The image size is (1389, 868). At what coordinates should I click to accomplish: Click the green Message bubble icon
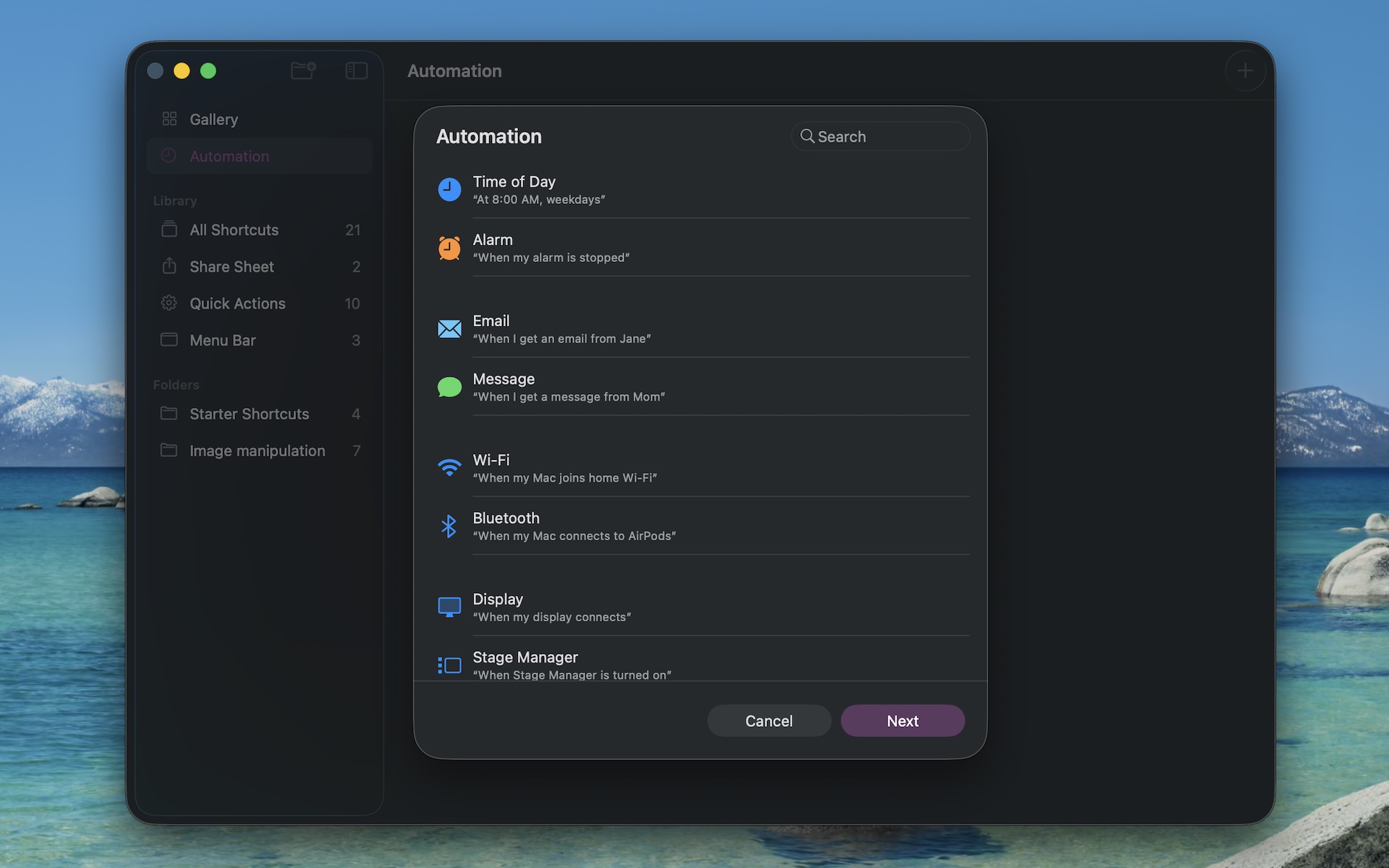[x=449, y=387]
